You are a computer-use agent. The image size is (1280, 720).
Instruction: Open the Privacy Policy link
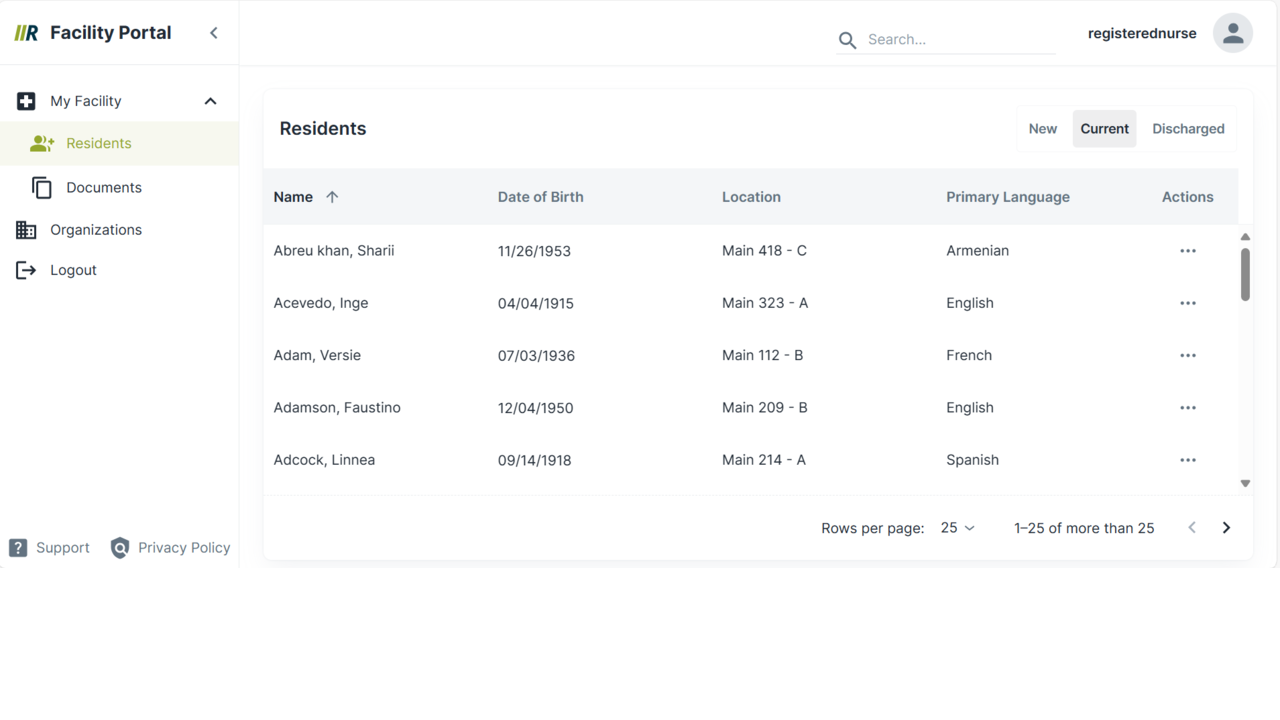coord(170,548)
